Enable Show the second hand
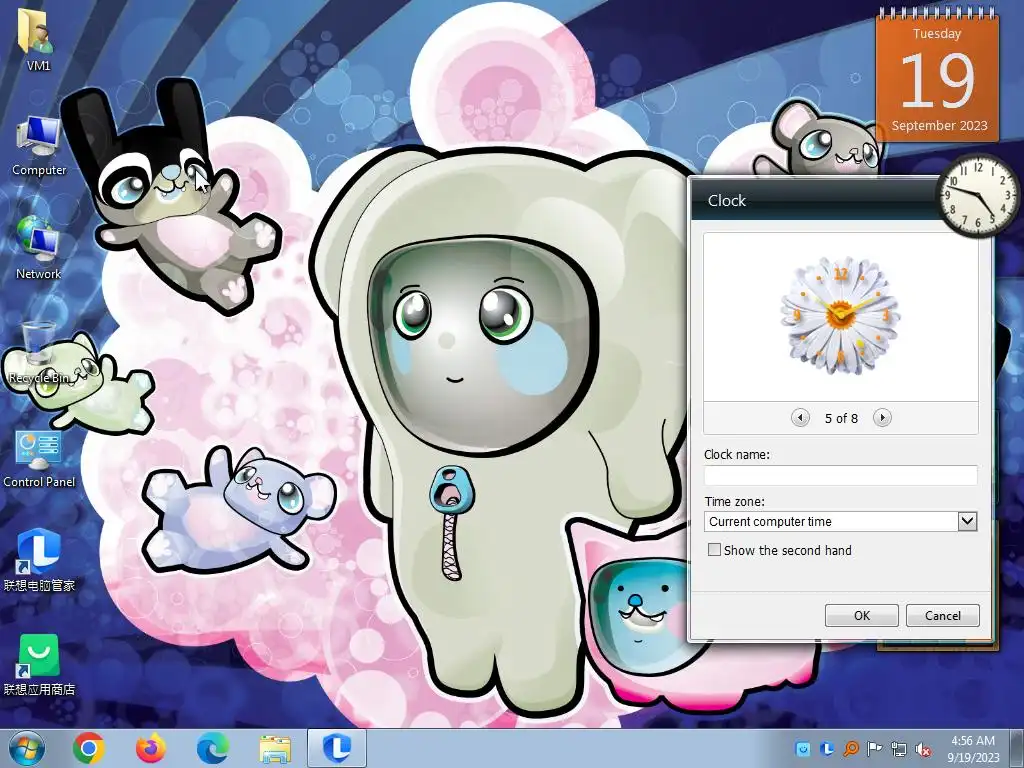 (x=714, y=550)
